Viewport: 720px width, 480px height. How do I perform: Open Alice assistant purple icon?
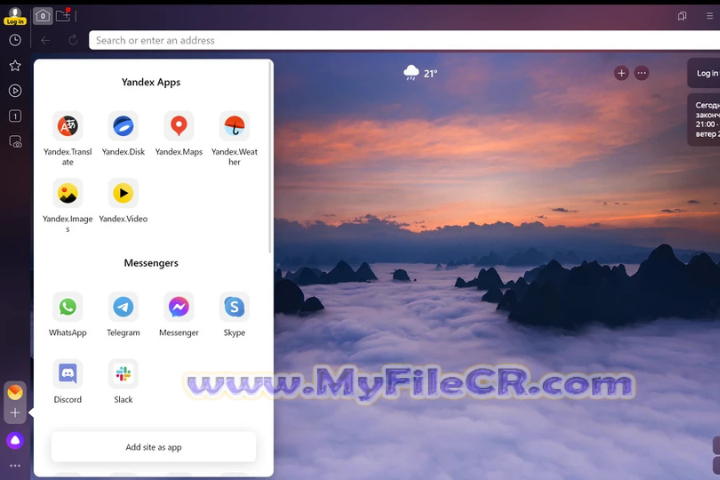coord(15,440)
